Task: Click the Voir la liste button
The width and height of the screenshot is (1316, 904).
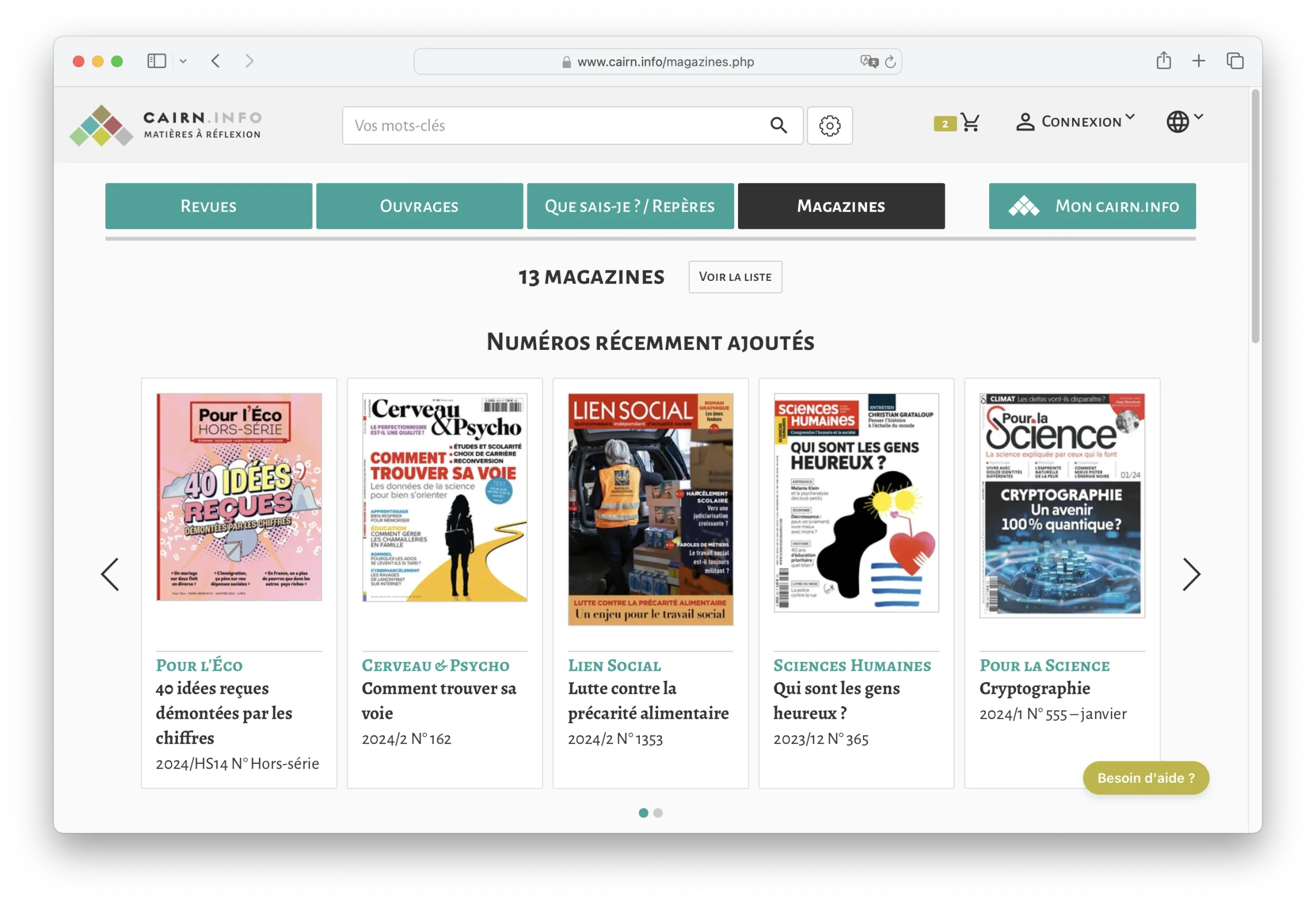Action: [x=735, y=277]
